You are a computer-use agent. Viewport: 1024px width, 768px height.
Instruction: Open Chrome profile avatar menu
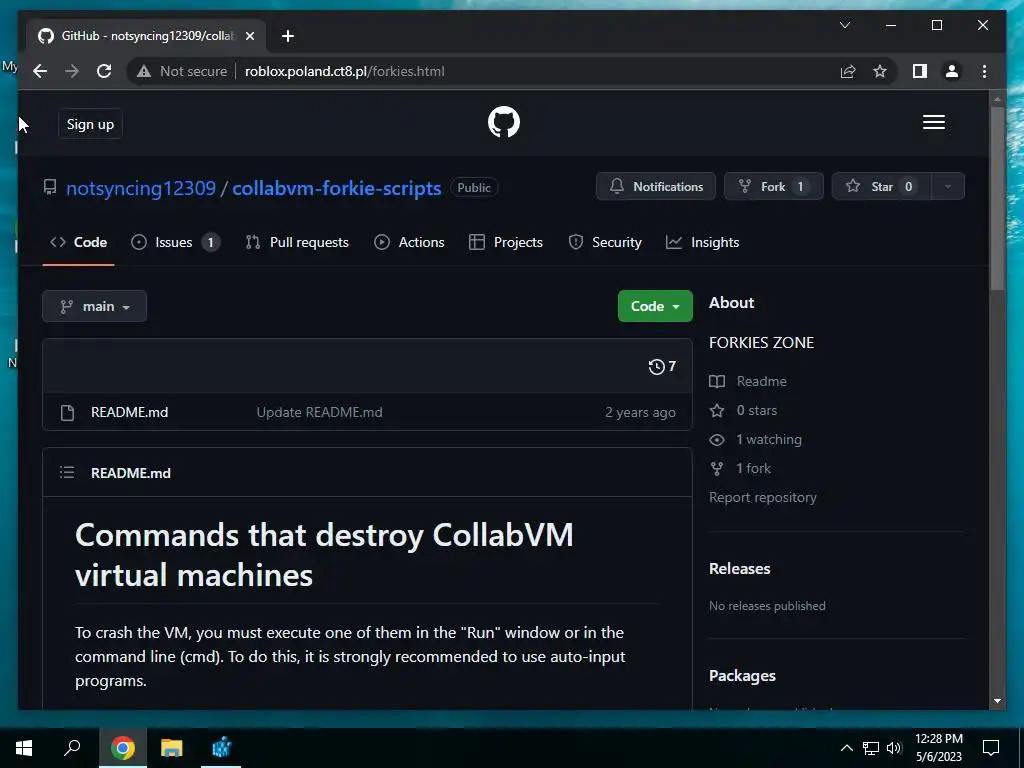tap(952, 71)
